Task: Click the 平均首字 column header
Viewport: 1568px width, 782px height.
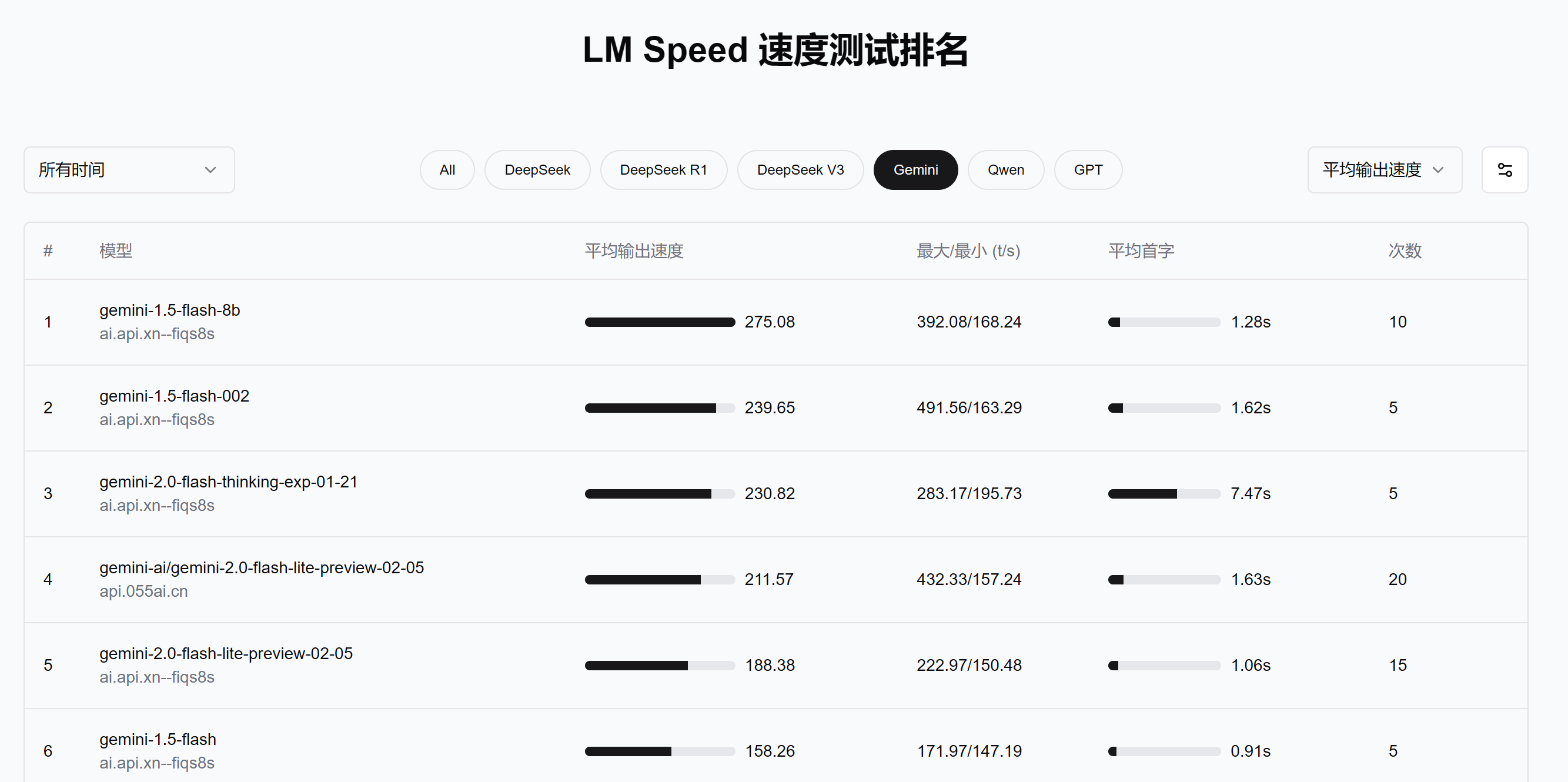Action: 1141,250
